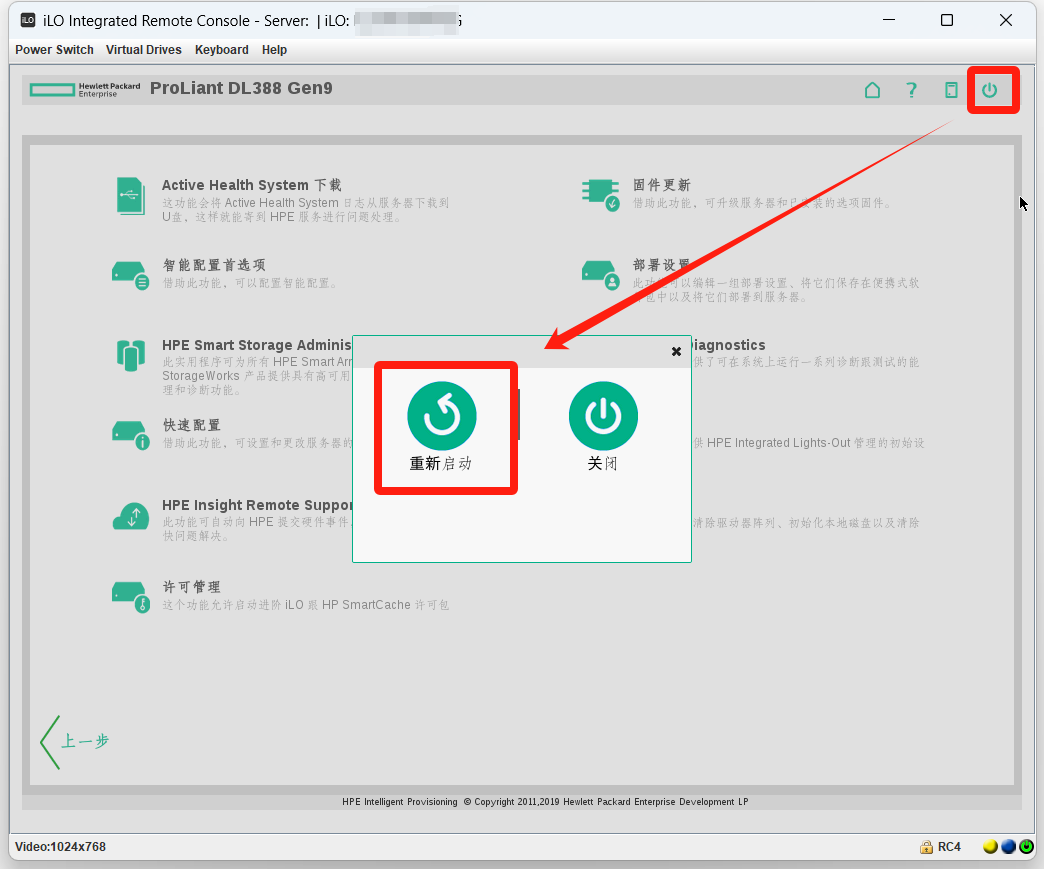Go back with the 上一步 button
This screenshot has width=1044, height=869.
coord(75,741)
